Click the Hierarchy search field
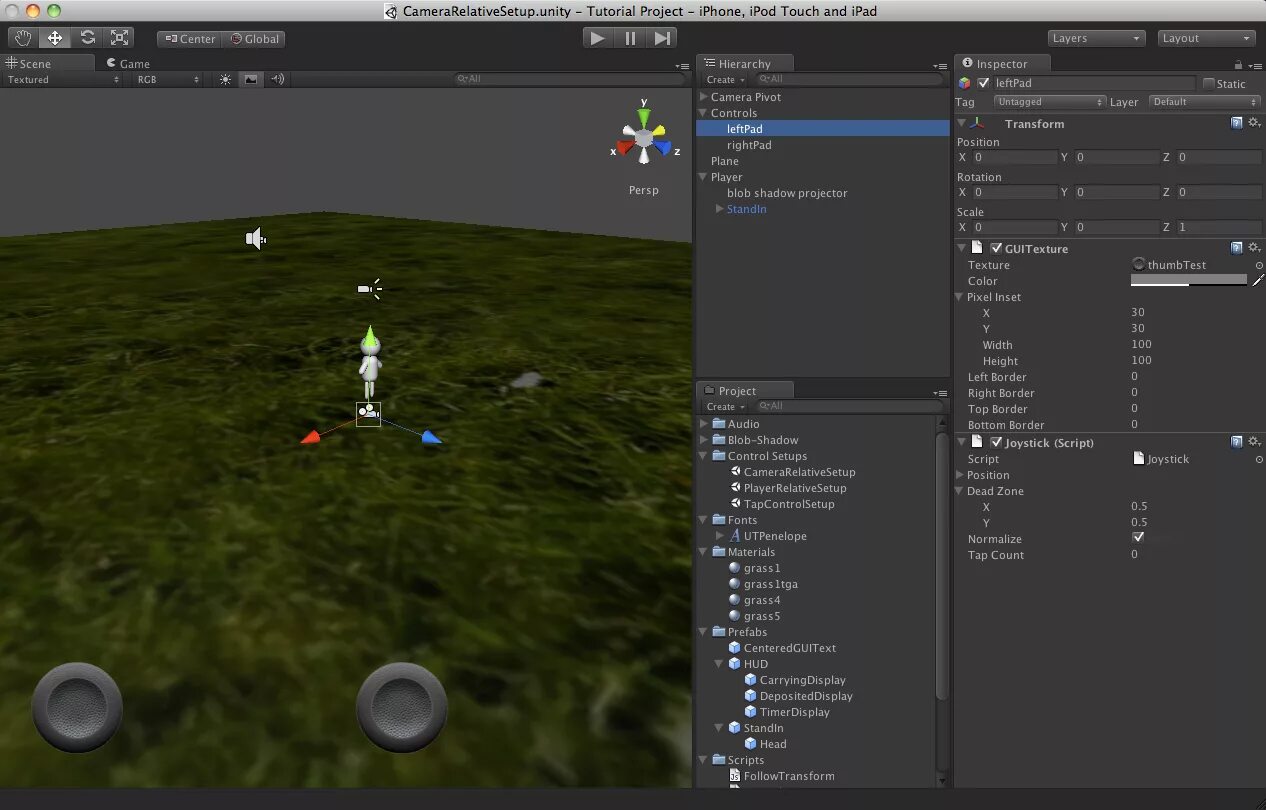1266x810 pixels. [x=849, y=79]
